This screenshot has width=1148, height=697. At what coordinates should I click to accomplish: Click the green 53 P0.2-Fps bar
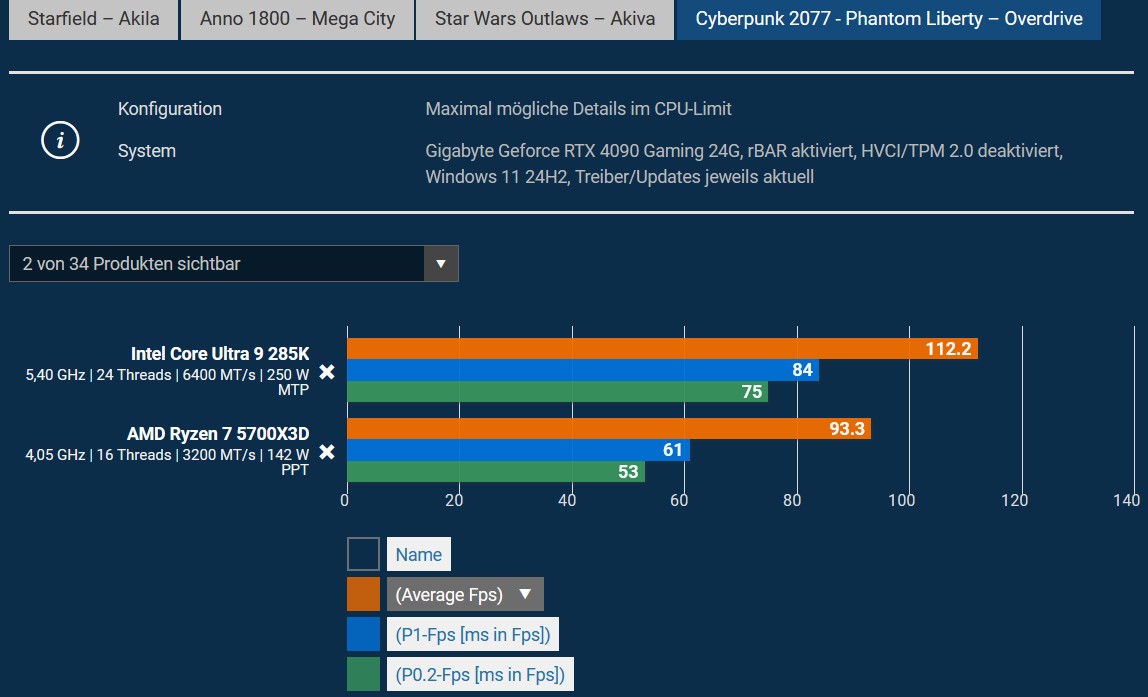pos(496,471)
